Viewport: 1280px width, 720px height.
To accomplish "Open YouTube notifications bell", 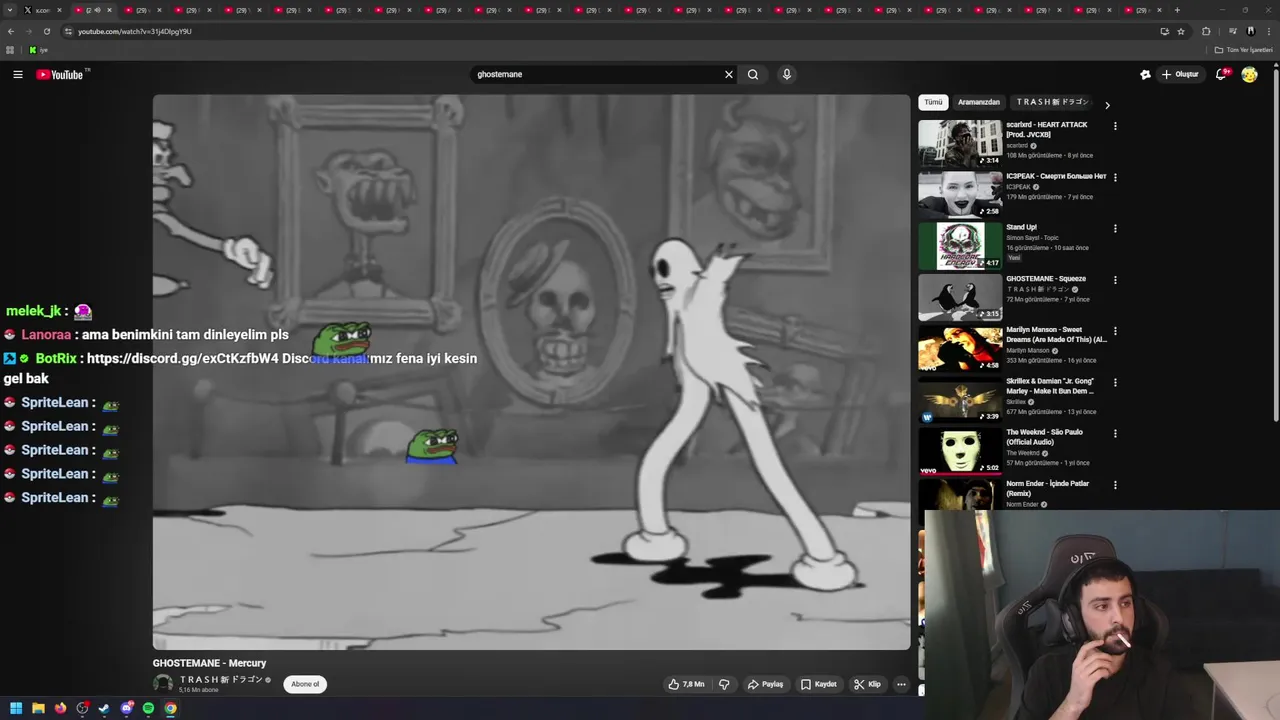I will pos(1222,74).
